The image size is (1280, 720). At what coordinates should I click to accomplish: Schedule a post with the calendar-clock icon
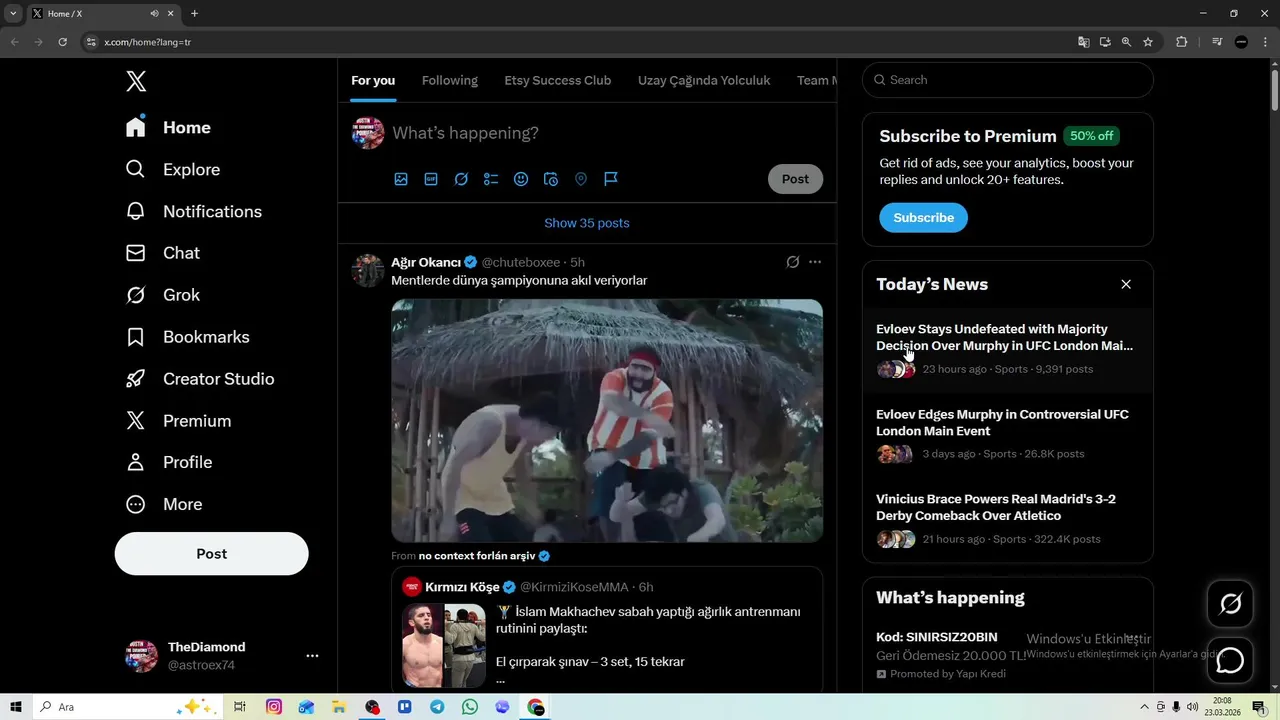[551, 179]
